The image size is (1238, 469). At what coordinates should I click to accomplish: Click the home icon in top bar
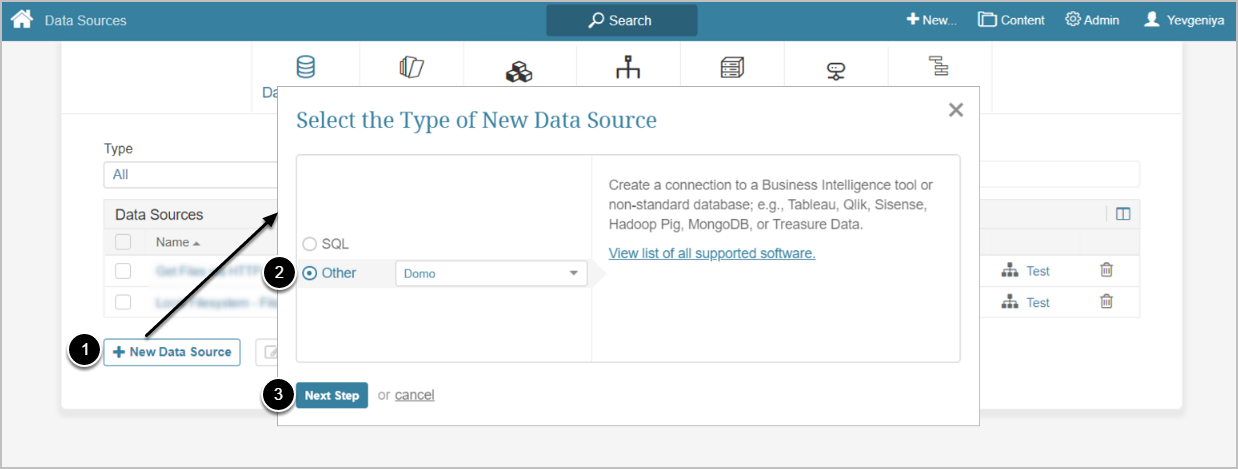(x=22, y=19)
